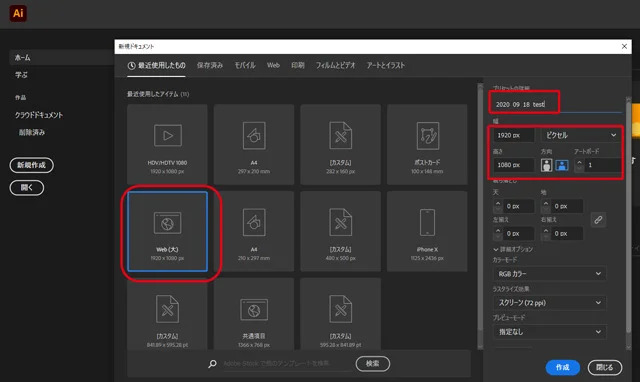Viewport: 640px width, 382px height.
Task: Click the blue 作成 button
Action: coord(562,367)
